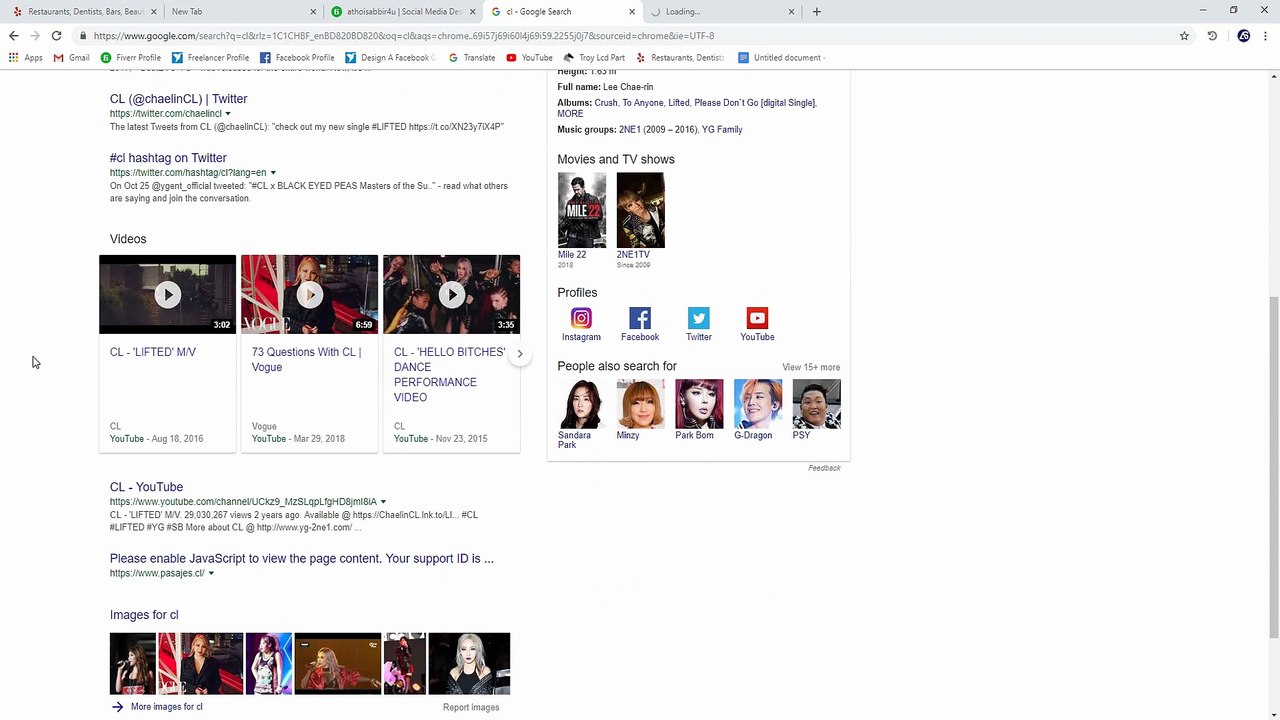Click 'Report images' link
Image resolution: width=1280 pixels, height=720 pixels.
click(471, 707)
